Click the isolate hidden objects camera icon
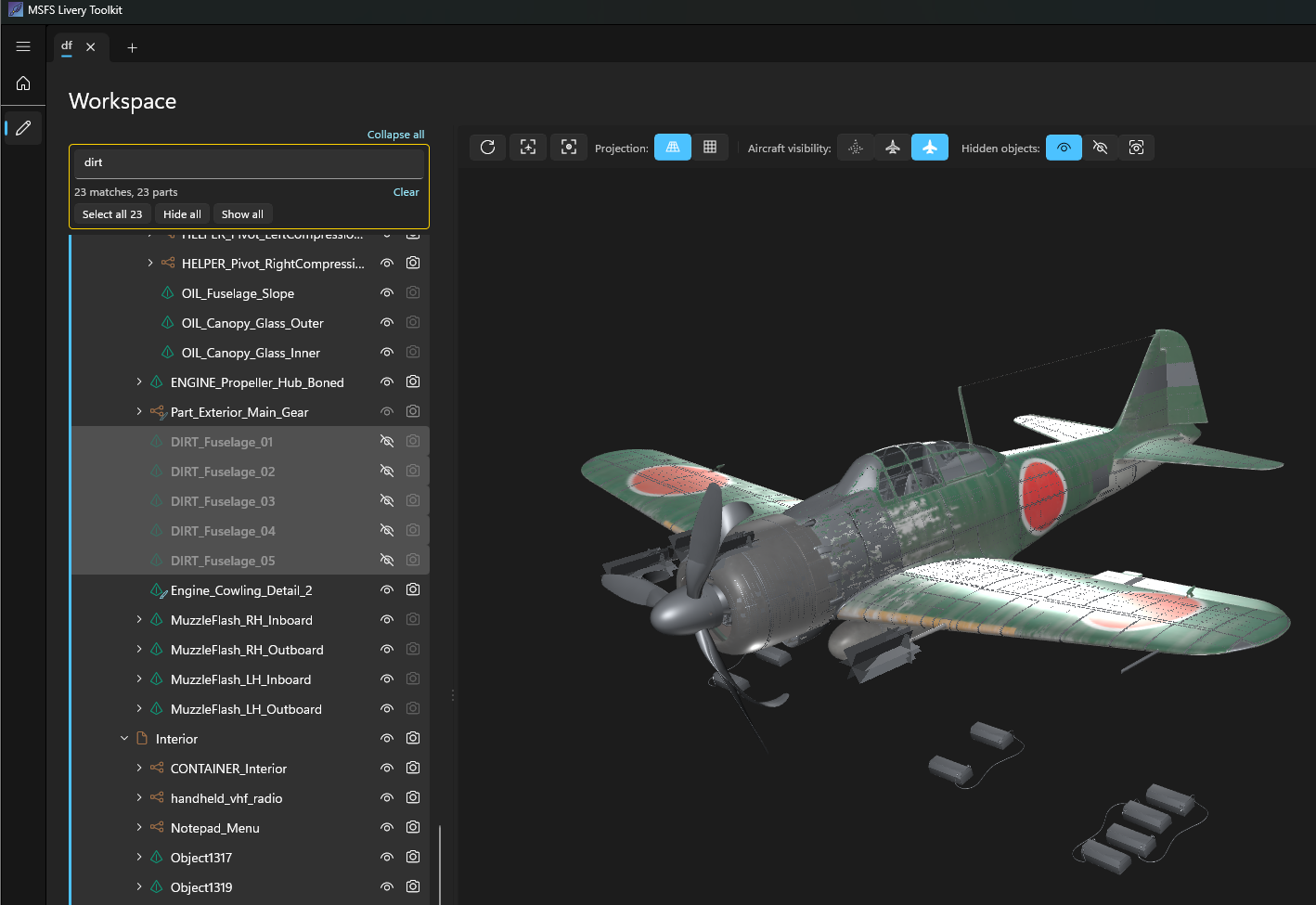The height and width of the screenshot is (905, 1316). 1136,148
